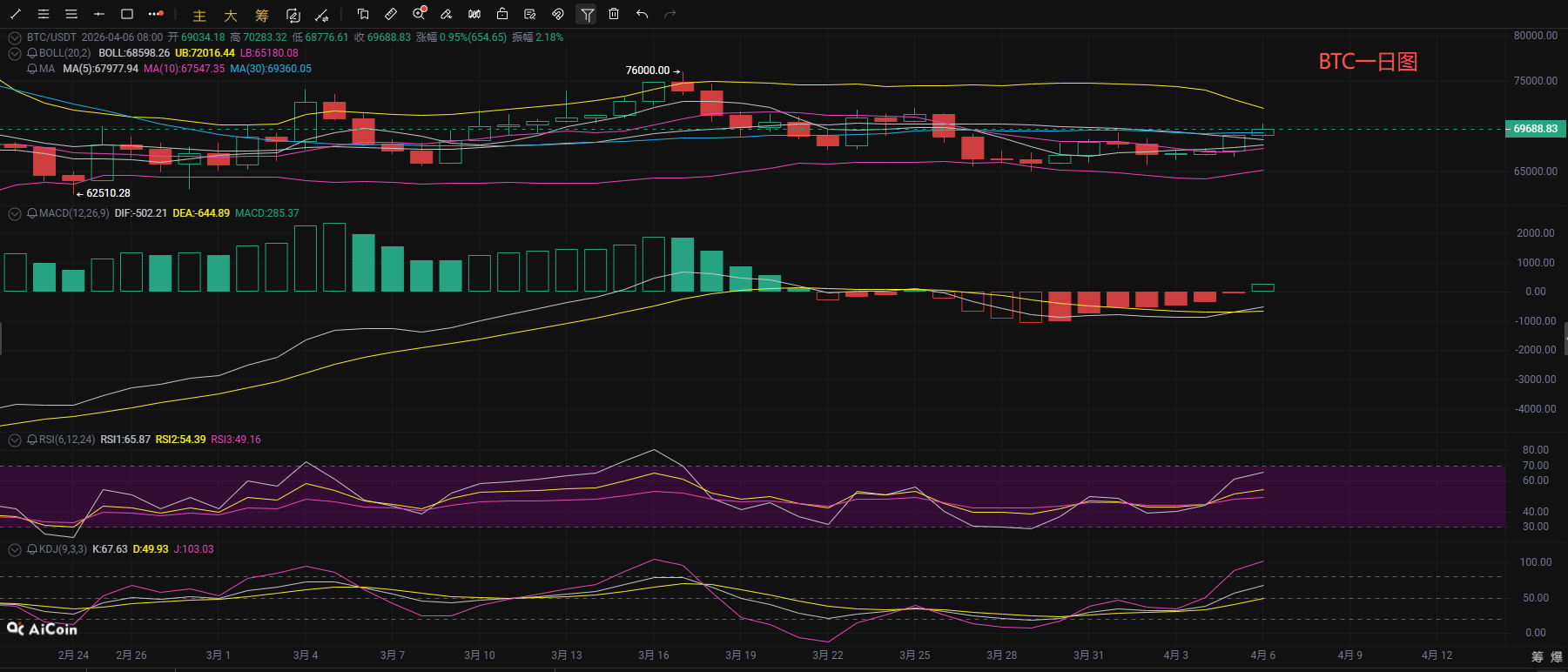Open the magnet snap tool
This screenshot has width=1568, height=672.
point(558,14)
